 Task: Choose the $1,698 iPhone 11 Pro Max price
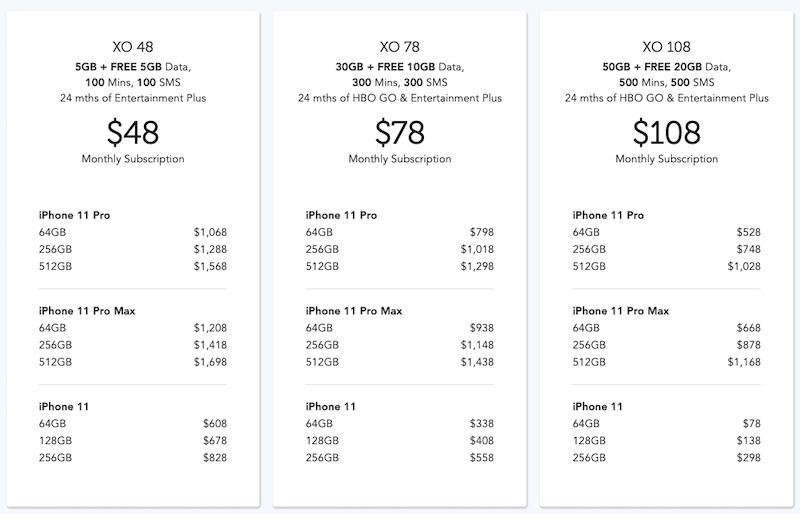pos(210,362)
